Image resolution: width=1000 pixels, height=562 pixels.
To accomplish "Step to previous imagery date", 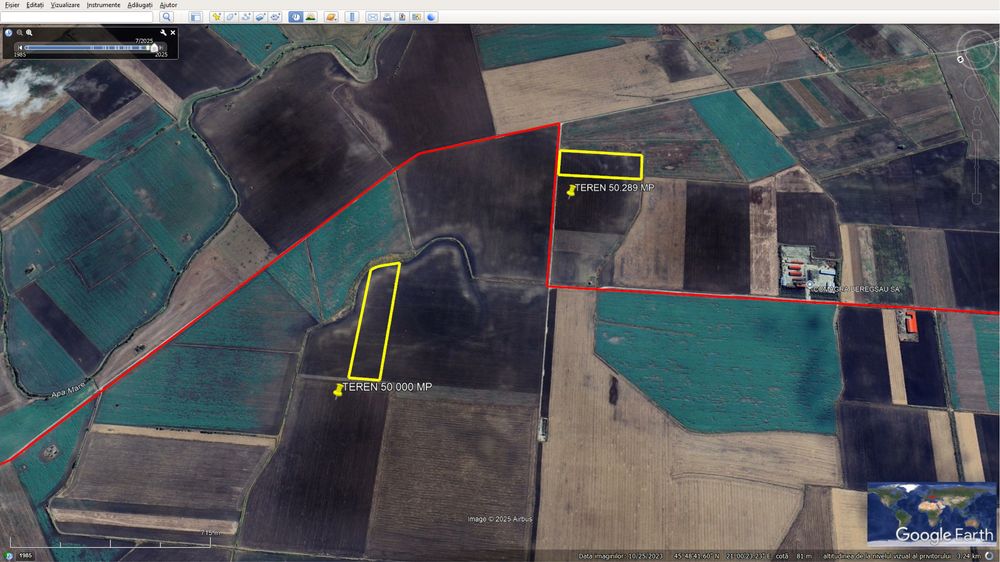I will (x=20, y=48).
